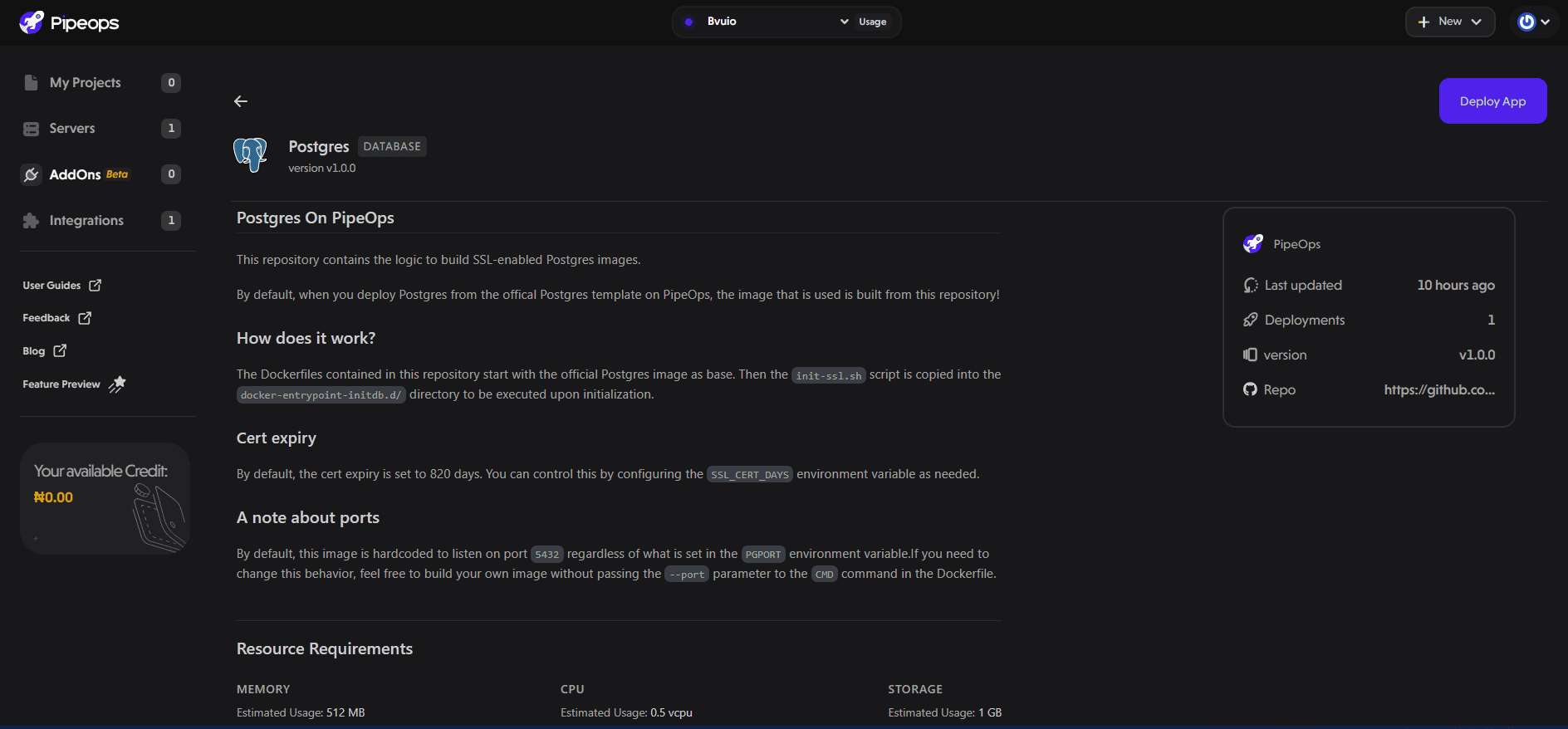
Task: Click 'Estimated Usage: 1 GB' storage value
Action: [x=945, y=712]
